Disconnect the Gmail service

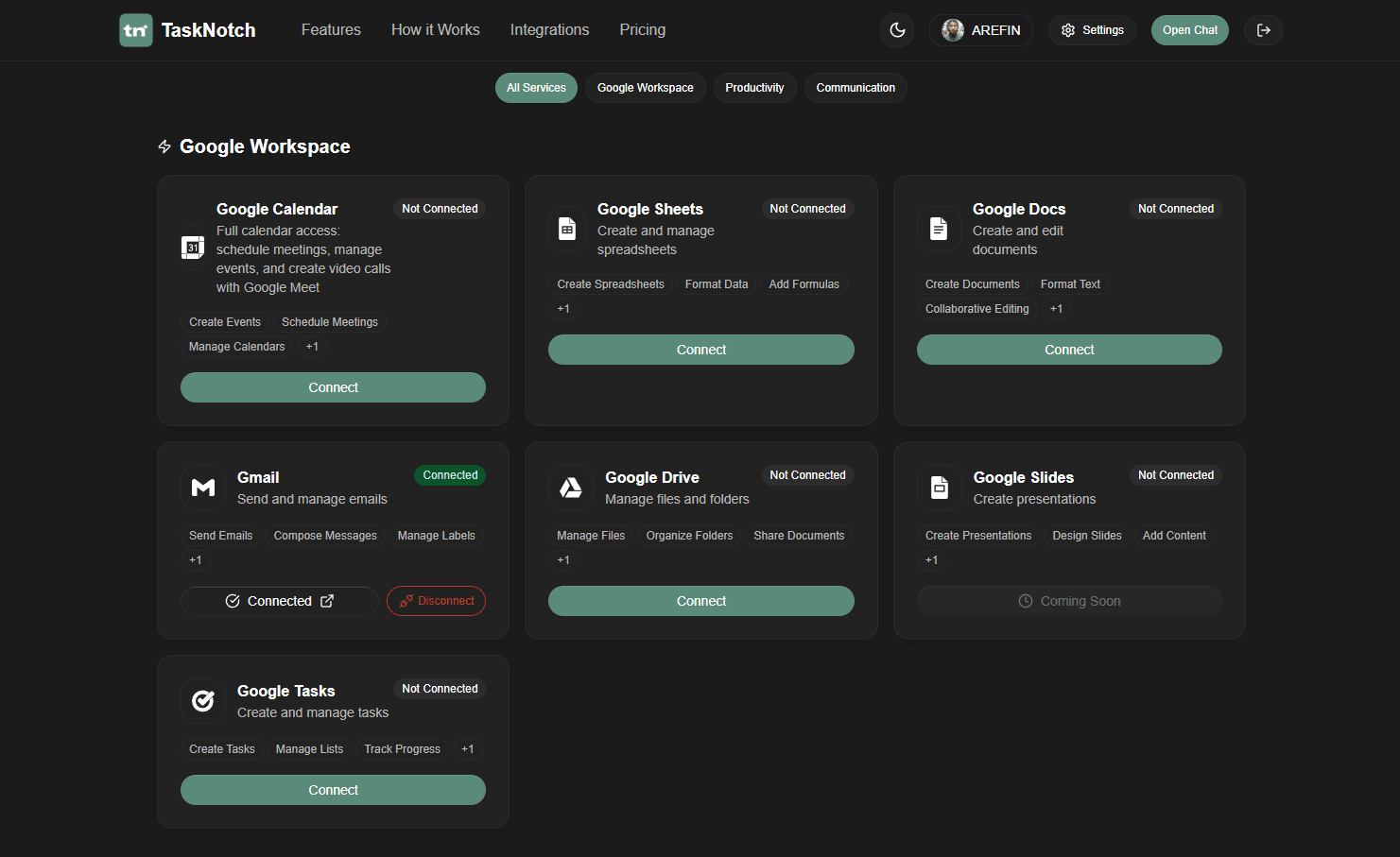click(x=436, y=601)
